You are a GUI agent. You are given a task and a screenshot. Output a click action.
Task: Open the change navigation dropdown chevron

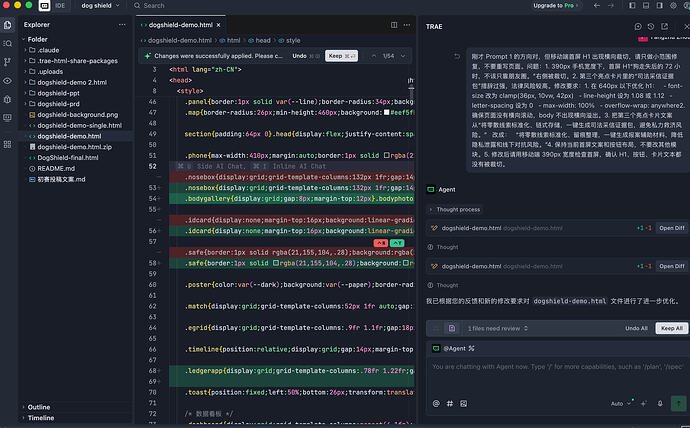tap(403, 56)
